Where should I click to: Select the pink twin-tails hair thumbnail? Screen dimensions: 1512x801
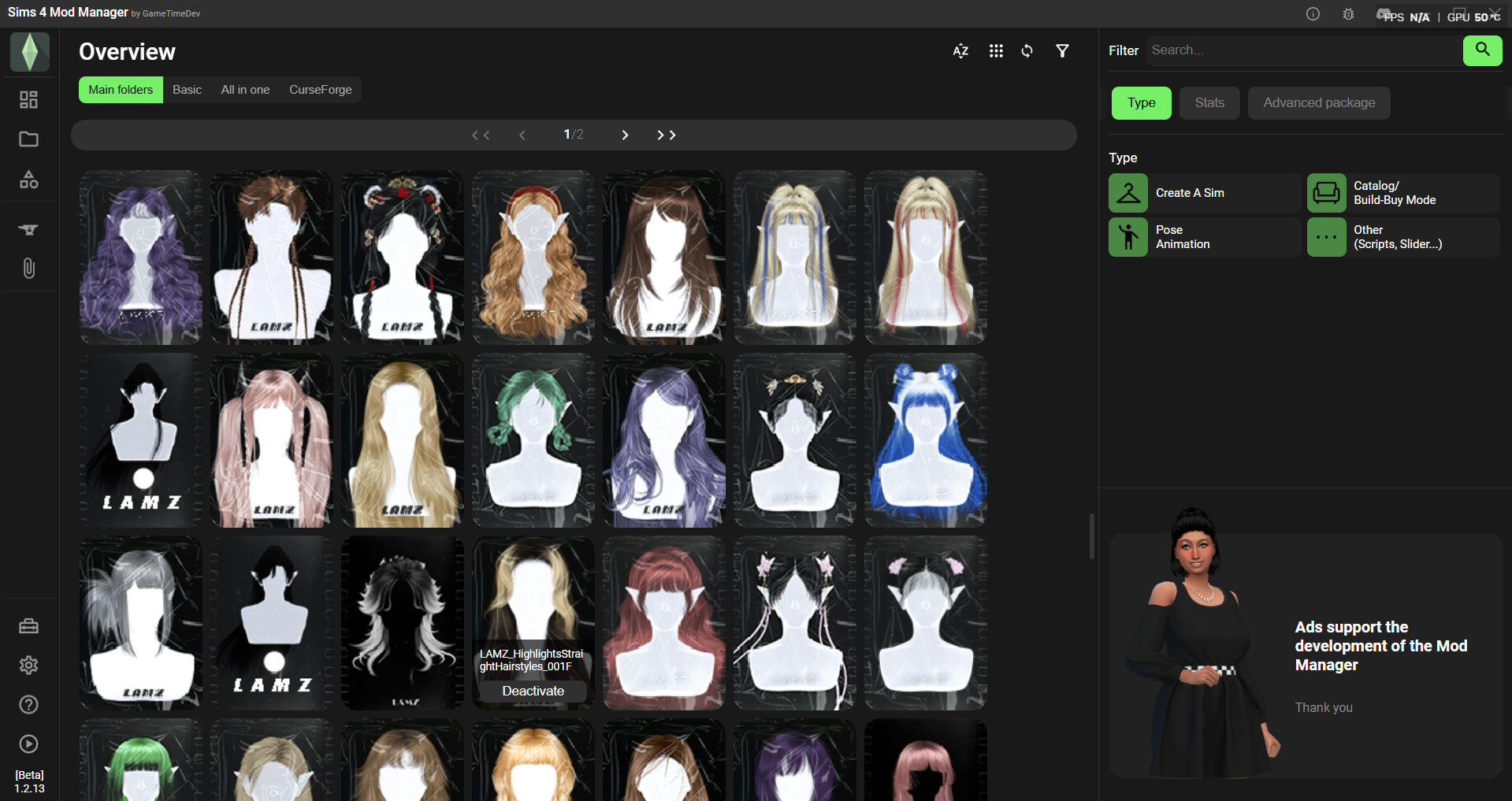pos(272,440)
